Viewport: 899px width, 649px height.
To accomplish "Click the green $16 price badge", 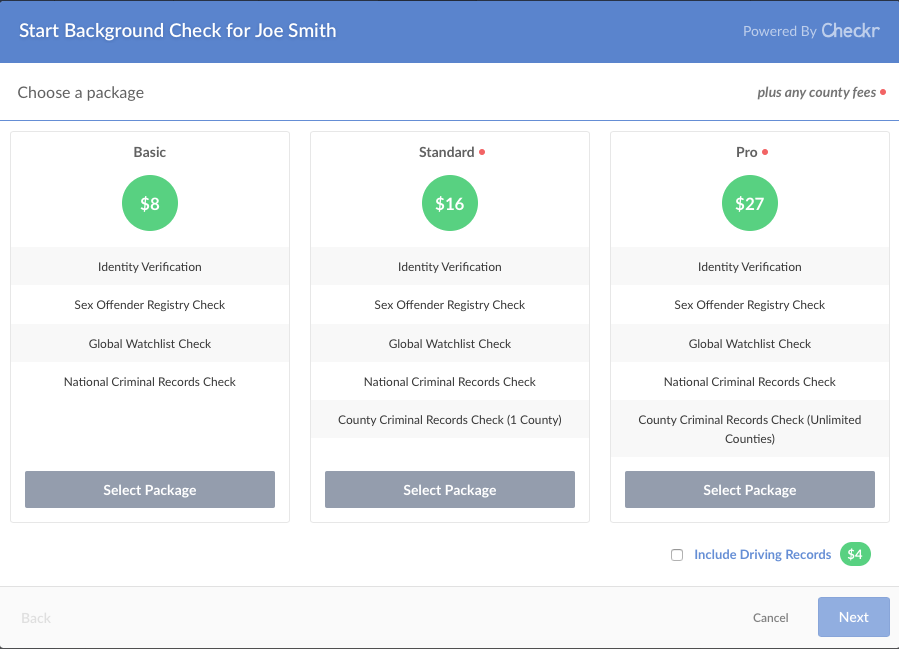I will [449, 203].
